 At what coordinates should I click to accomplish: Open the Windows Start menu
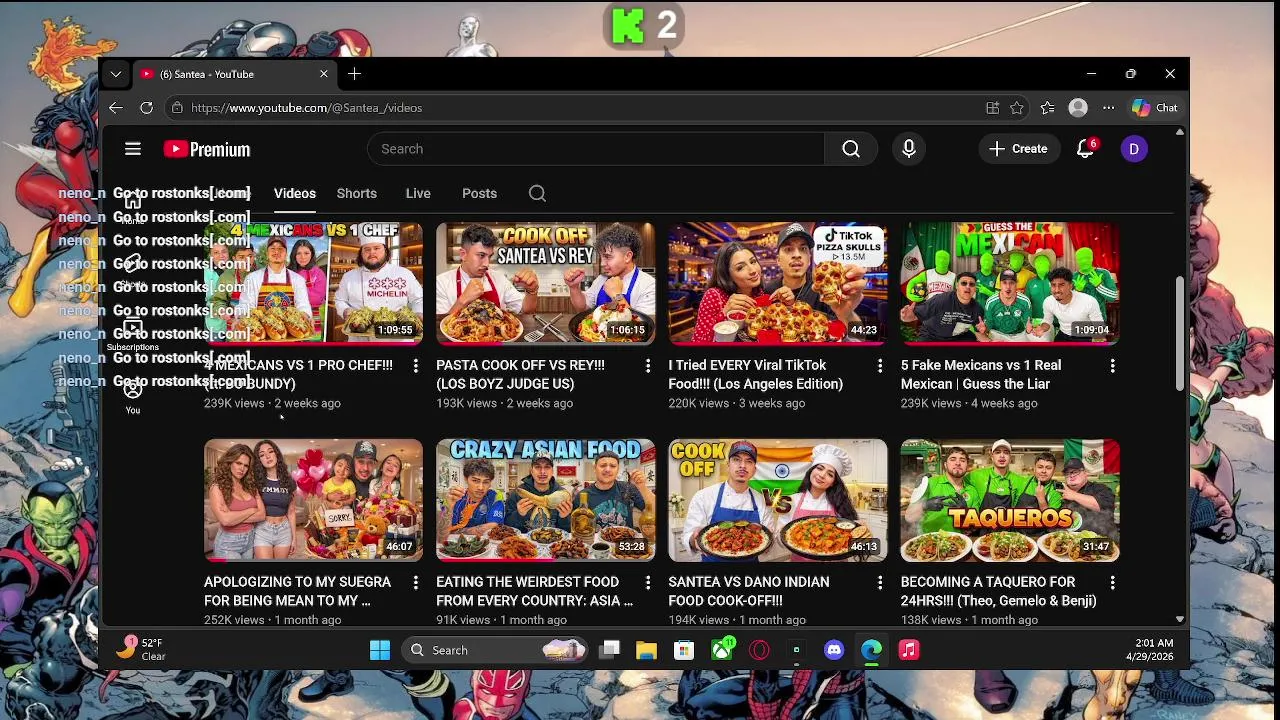(380, 650)
